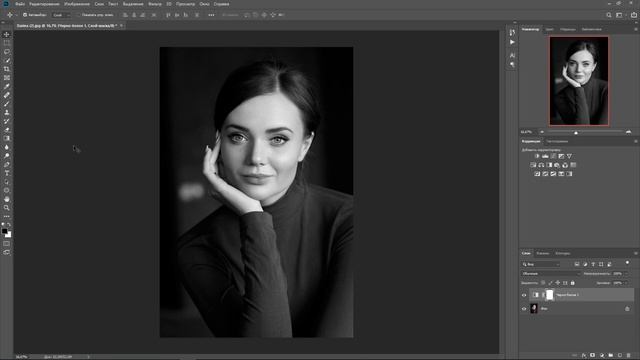Screen dimensions: 640x360
Task: Add a Brightness/Contrast adjustment
Action: pos(537,156)
